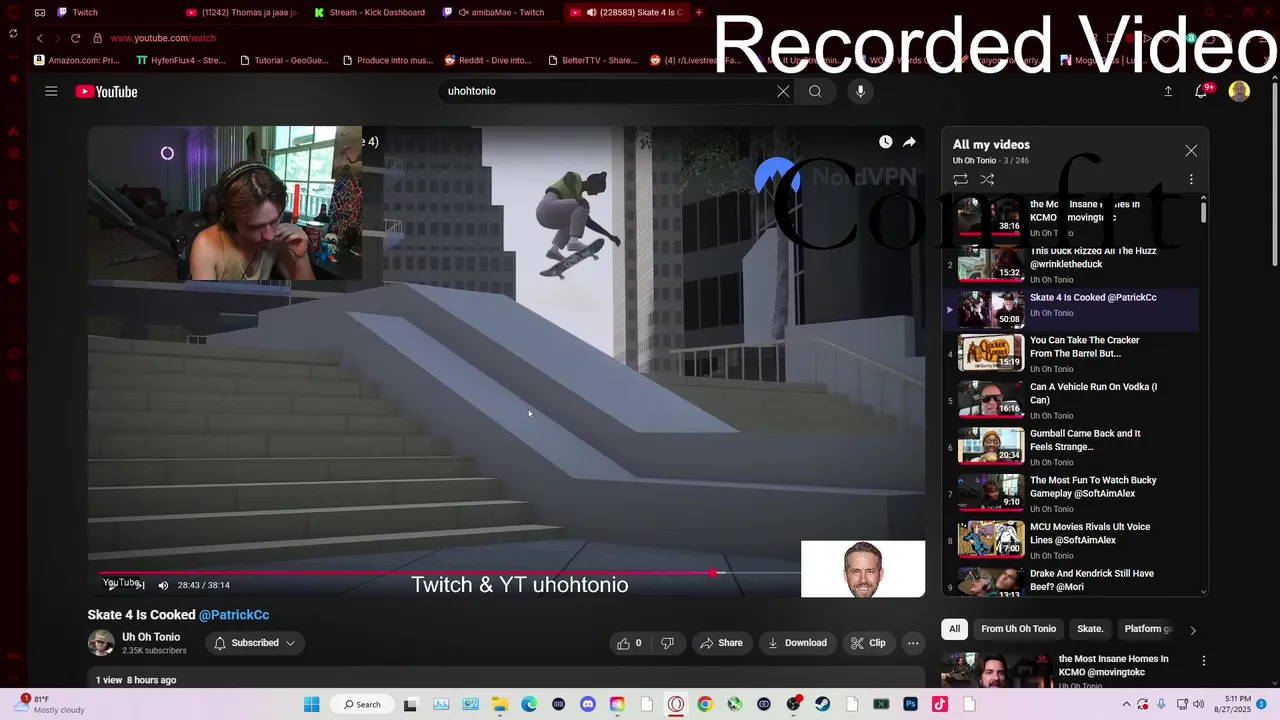
Task: Expand the Subscribed notification dropdown
Action: 254,643
